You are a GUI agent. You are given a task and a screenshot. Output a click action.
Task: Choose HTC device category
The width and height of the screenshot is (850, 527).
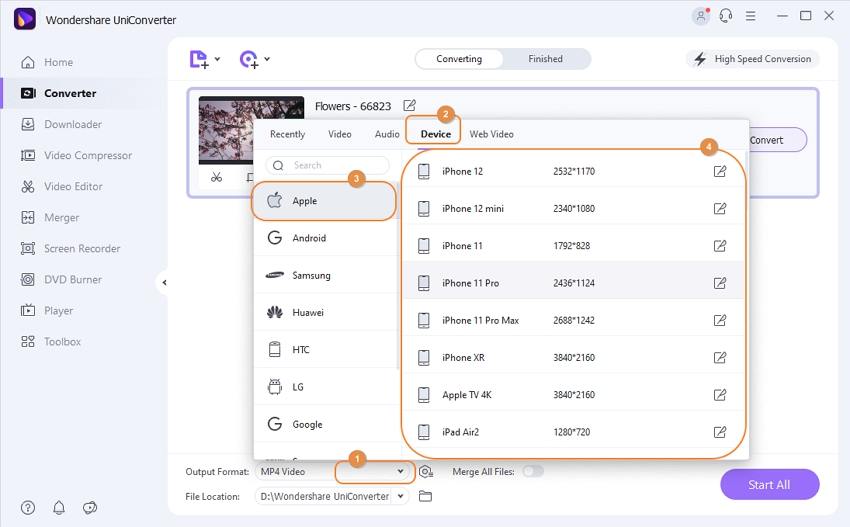coord(325,350)
